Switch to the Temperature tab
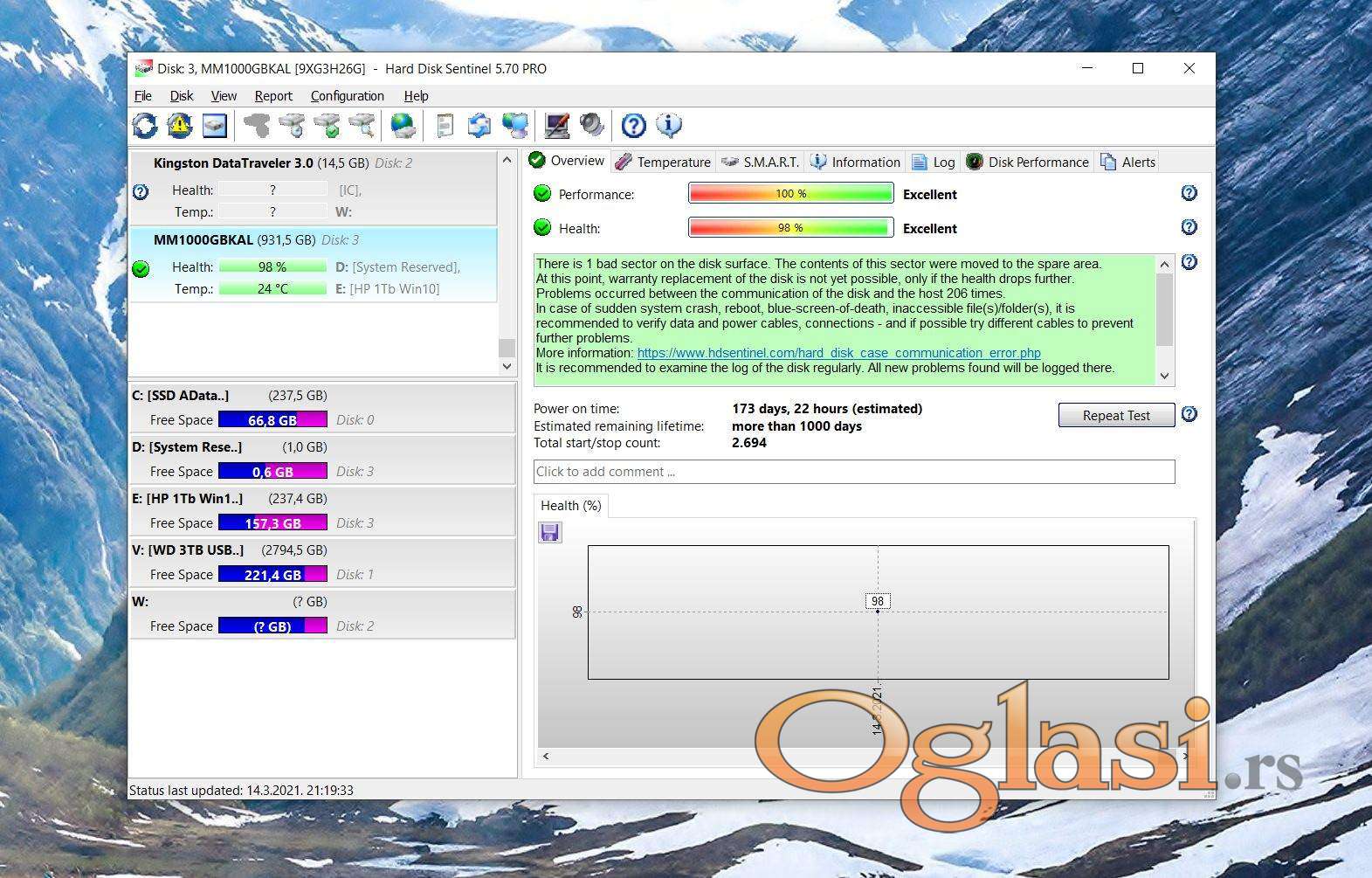The image size is (1372, 878). pyautogui.click(x=663, y=162)
